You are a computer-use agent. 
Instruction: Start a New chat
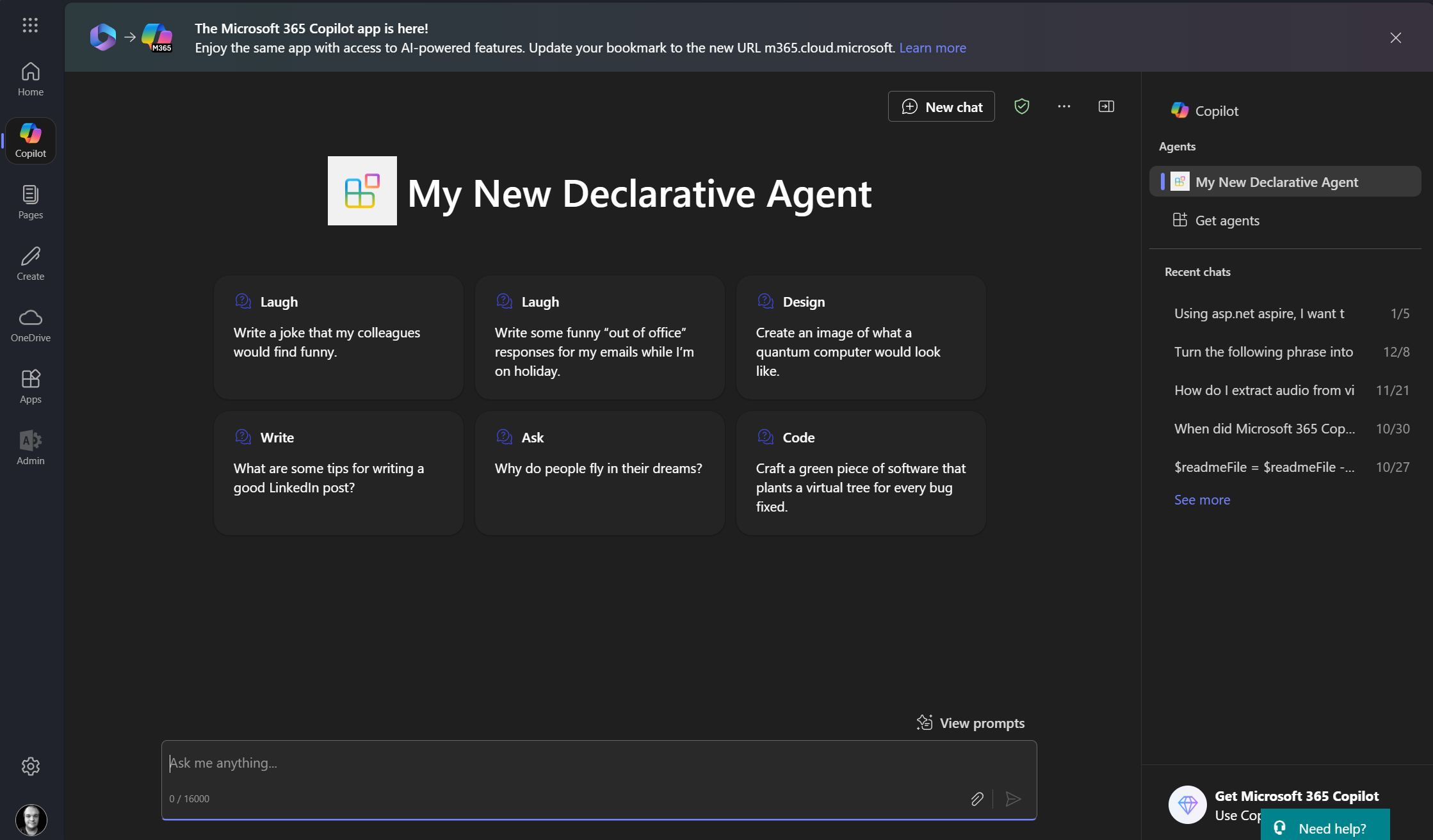(941, 106)
